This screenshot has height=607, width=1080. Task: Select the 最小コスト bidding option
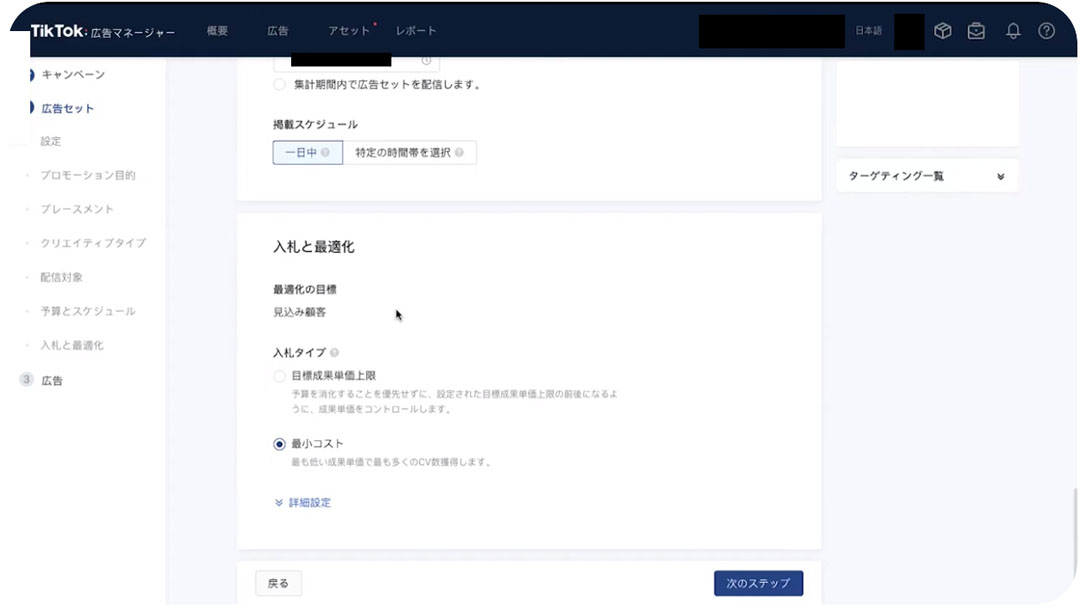(279, 443)
